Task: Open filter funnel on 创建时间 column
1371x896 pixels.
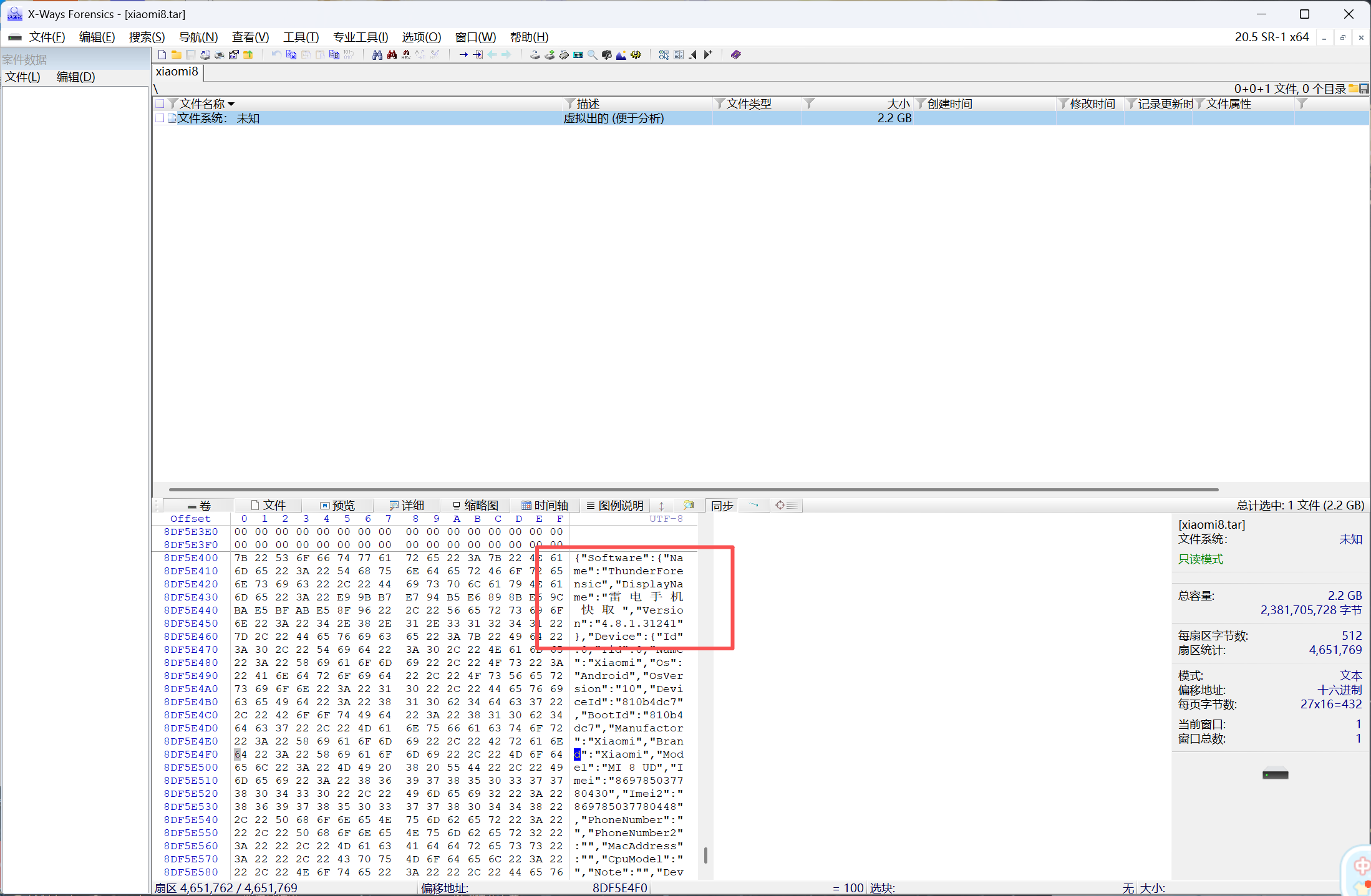Action: [x=921, y=104]
